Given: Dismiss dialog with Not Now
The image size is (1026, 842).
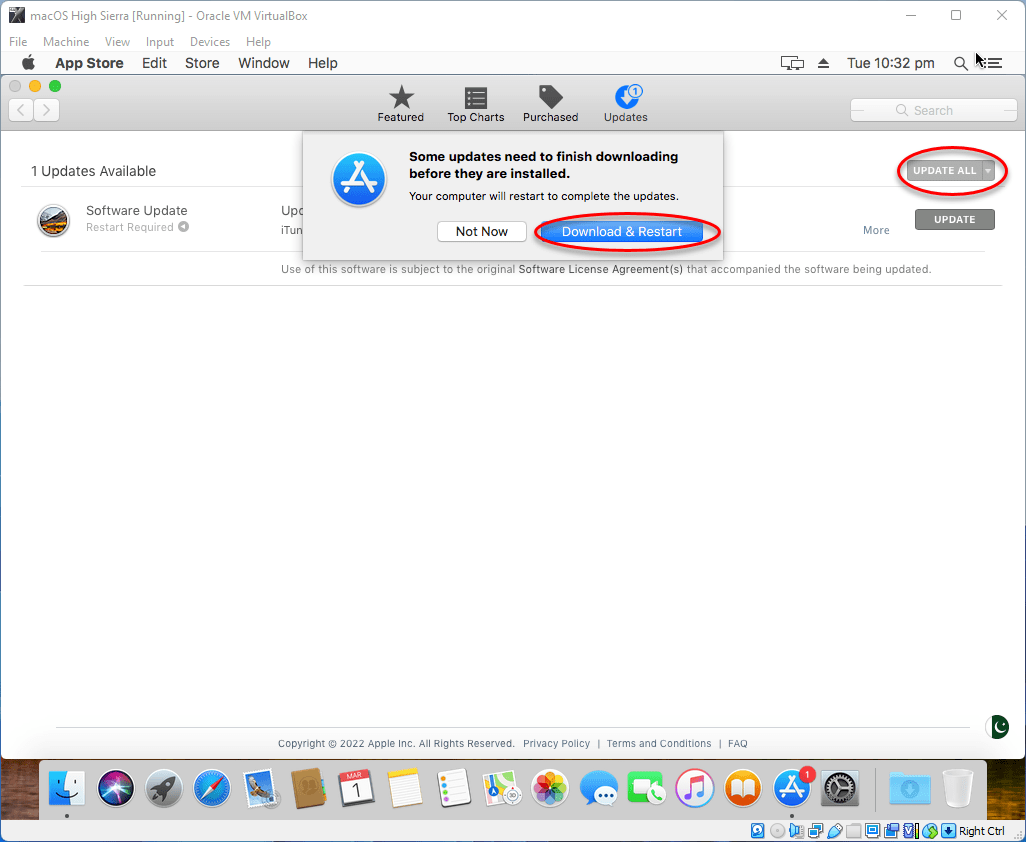Looking at the screenshot, I should (x=482, y=232).
